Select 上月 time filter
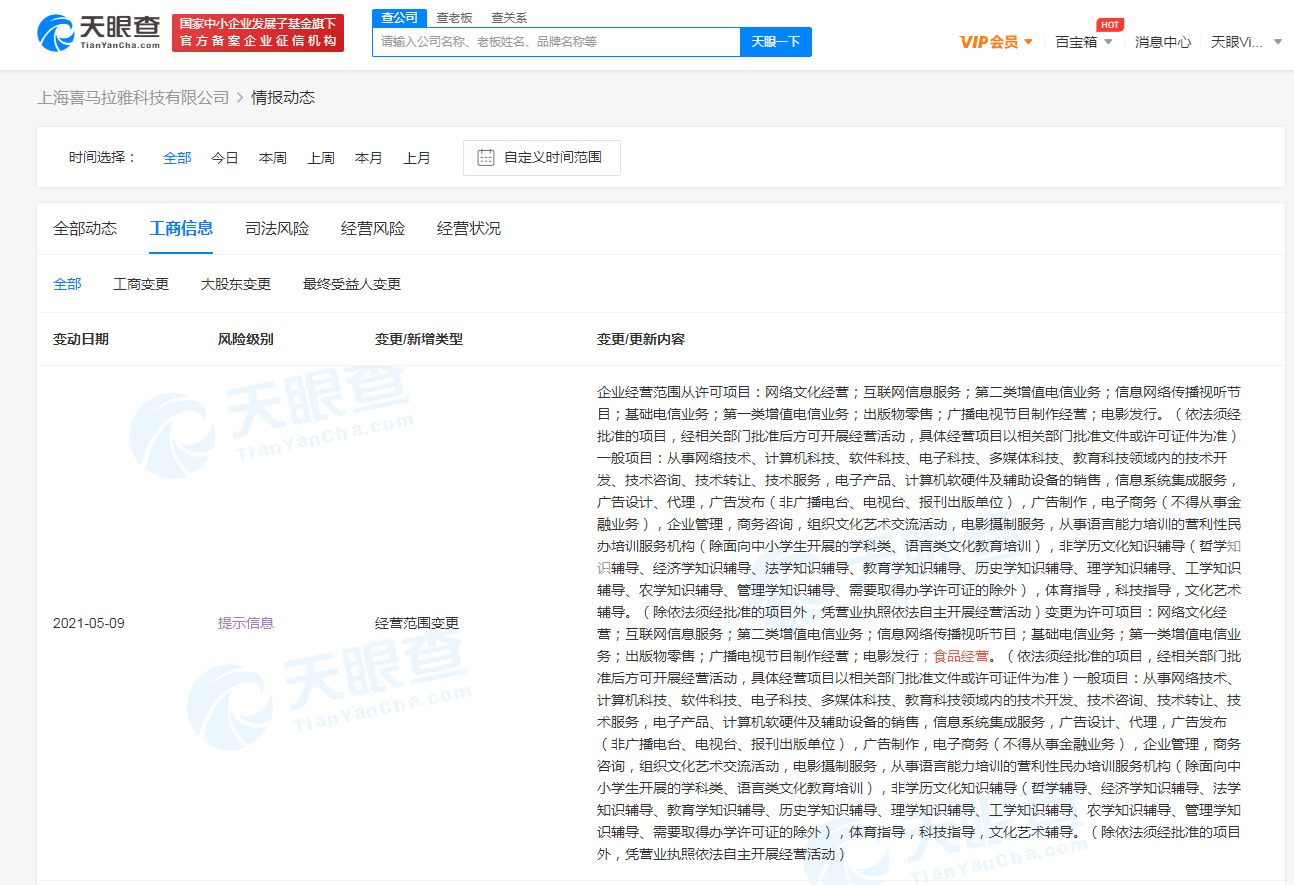 tap(417, 158)
